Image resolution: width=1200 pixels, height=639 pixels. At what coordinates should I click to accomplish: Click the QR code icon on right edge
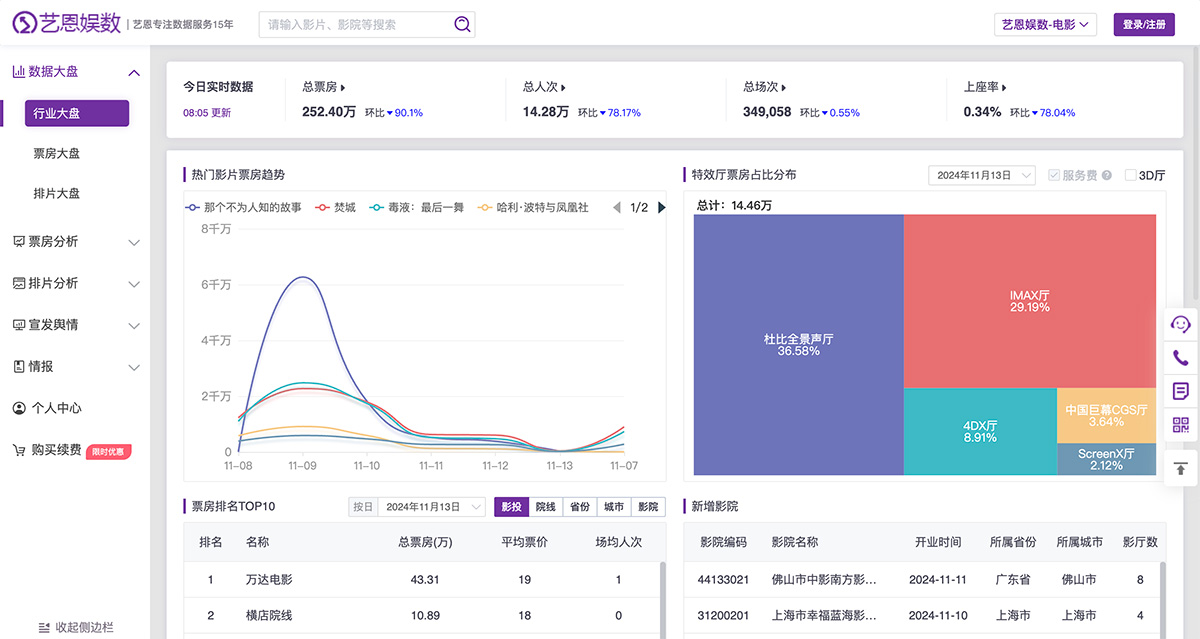point(1181,424)
